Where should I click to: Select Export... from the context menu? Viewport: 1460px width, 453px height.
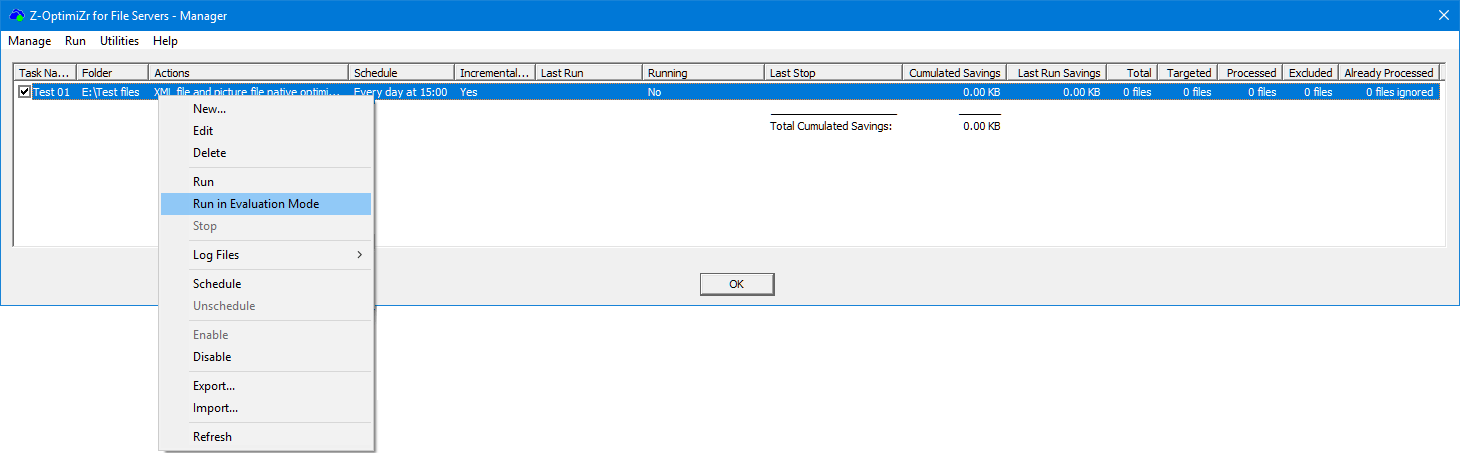214,386
